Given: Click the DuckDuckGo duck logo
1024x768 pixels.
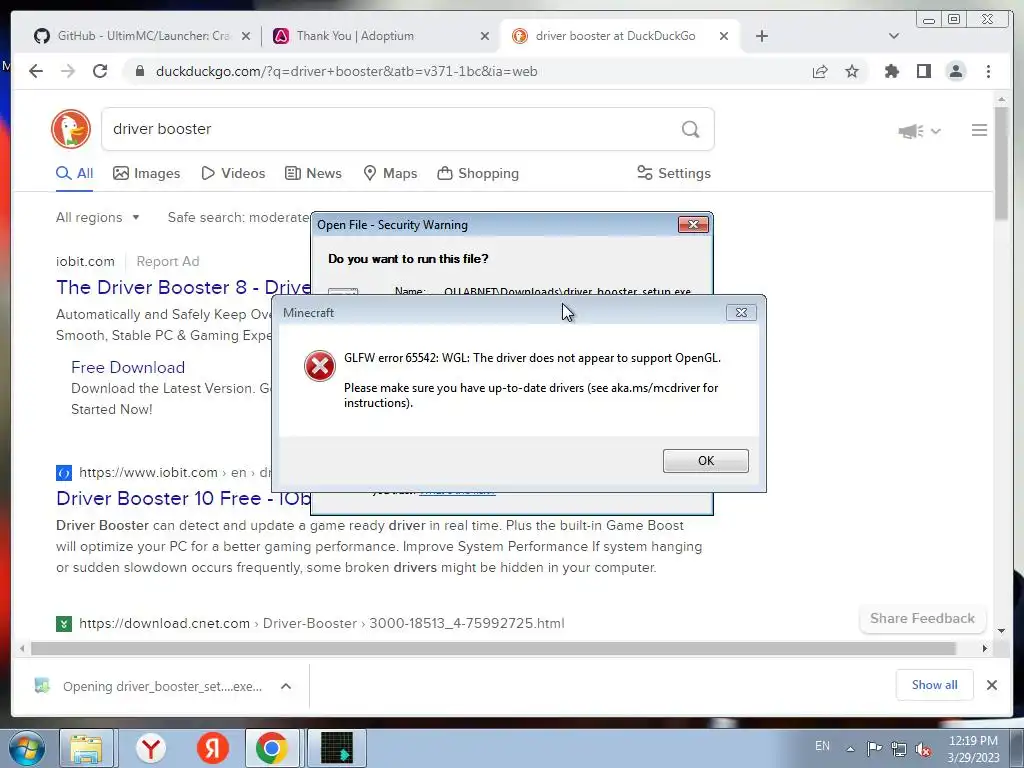Looking at the screenshot, I should coord(71,129).
